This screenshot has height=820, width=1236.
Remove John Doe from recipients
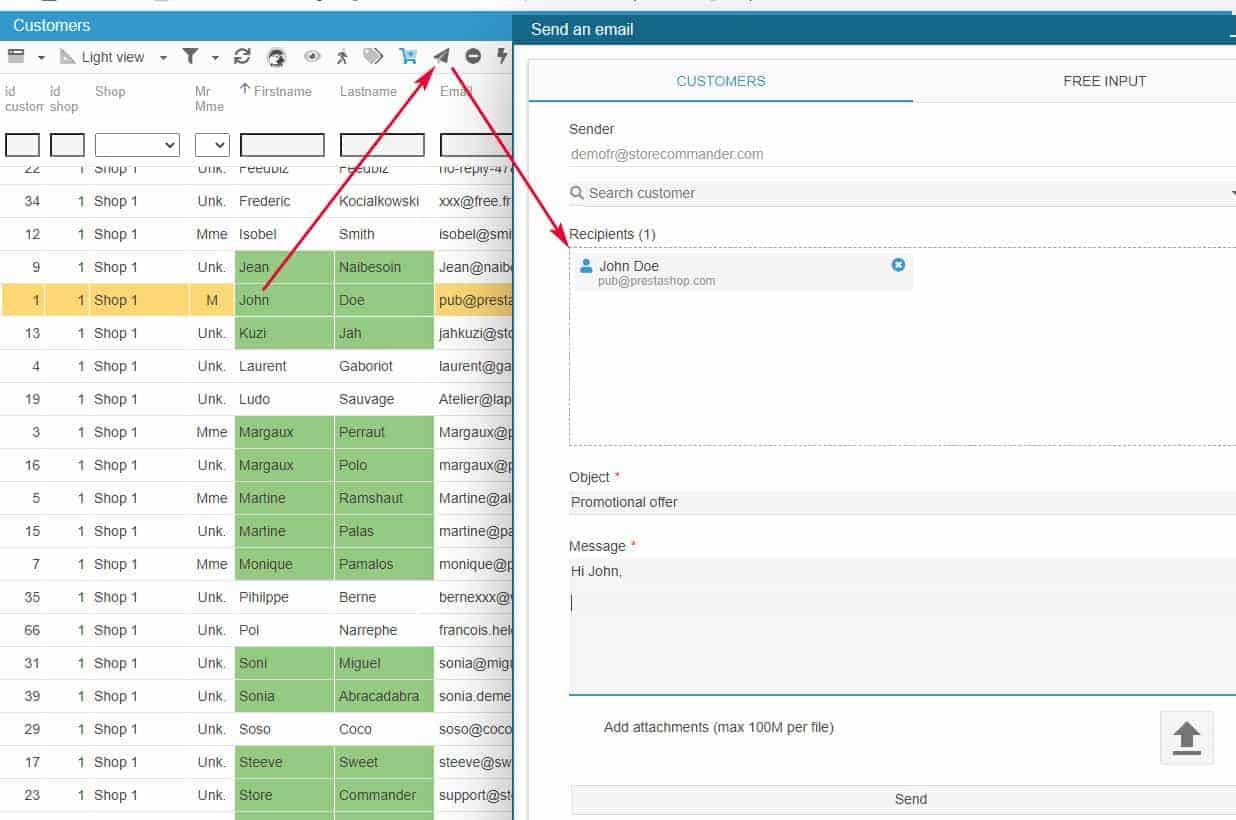pos(897,265)
